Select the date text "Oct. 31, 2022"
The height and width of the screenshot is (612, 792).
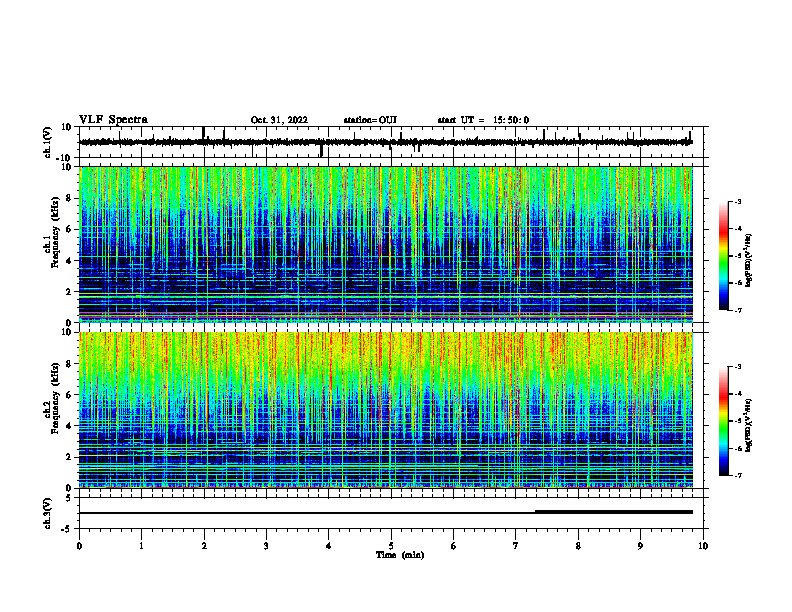(x=279, y=120)
